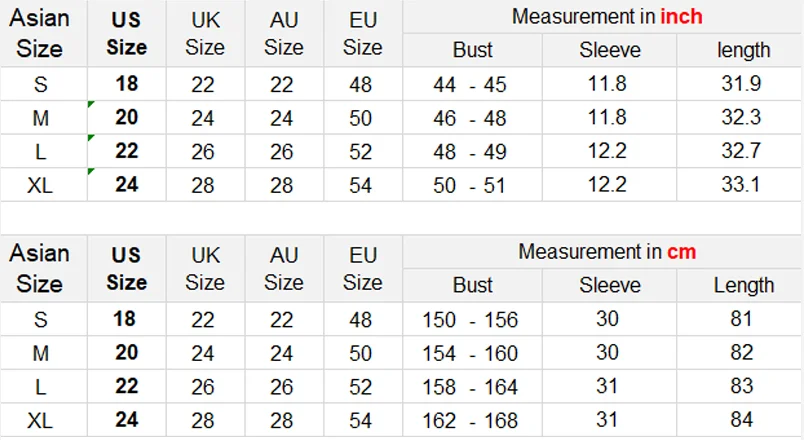Click the Asian Size header in the inch table

pyautogui.click(x=39, y=33)
